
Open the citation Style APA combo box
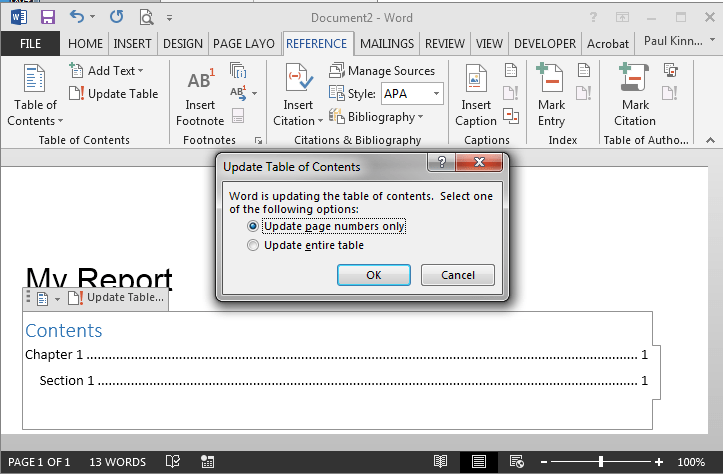[412, 94]
